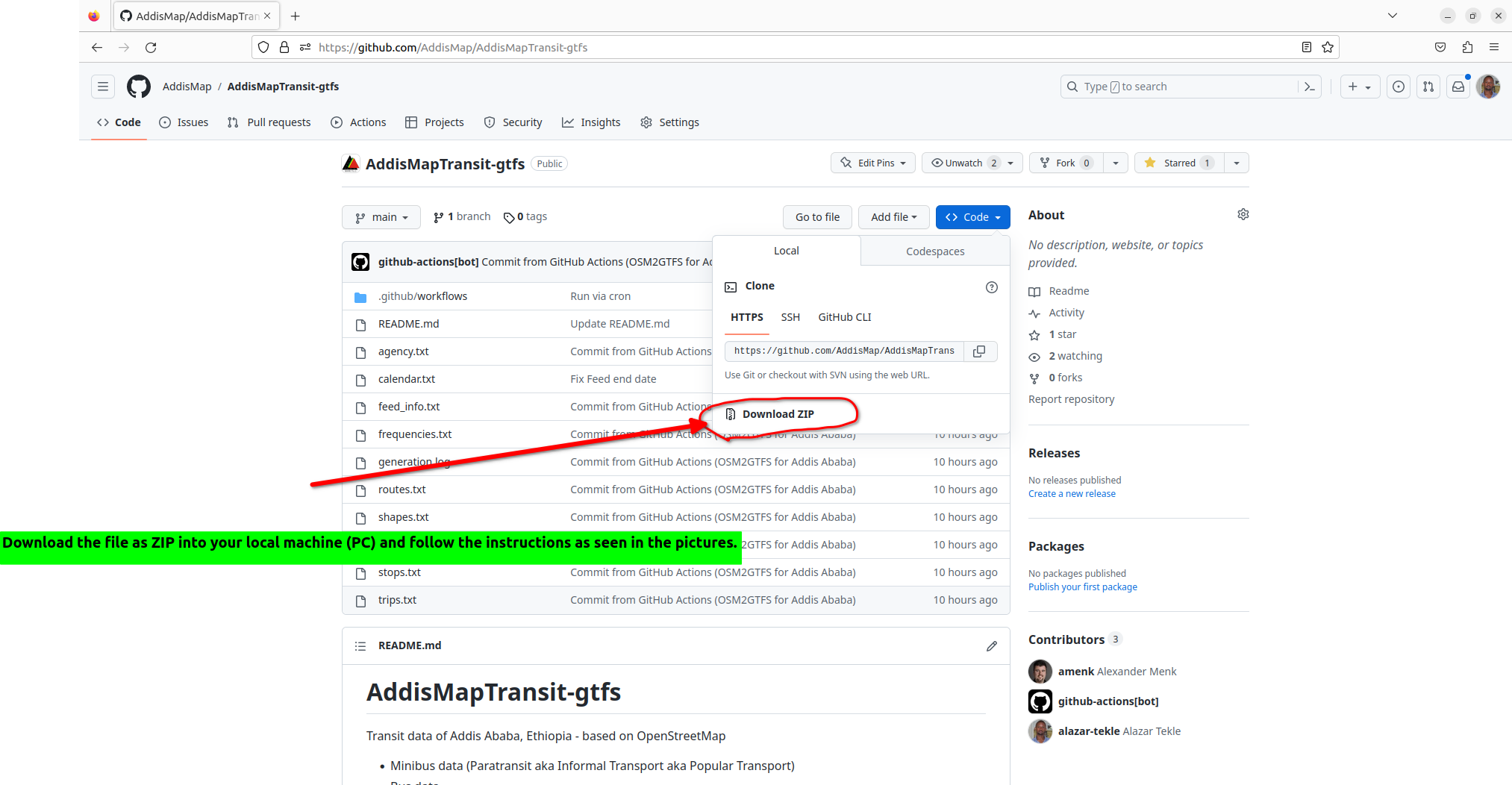The width and height of the screenshot is (1512, 785).
Task: Open the About section settings gear
Action: [x=1243, y=214]
